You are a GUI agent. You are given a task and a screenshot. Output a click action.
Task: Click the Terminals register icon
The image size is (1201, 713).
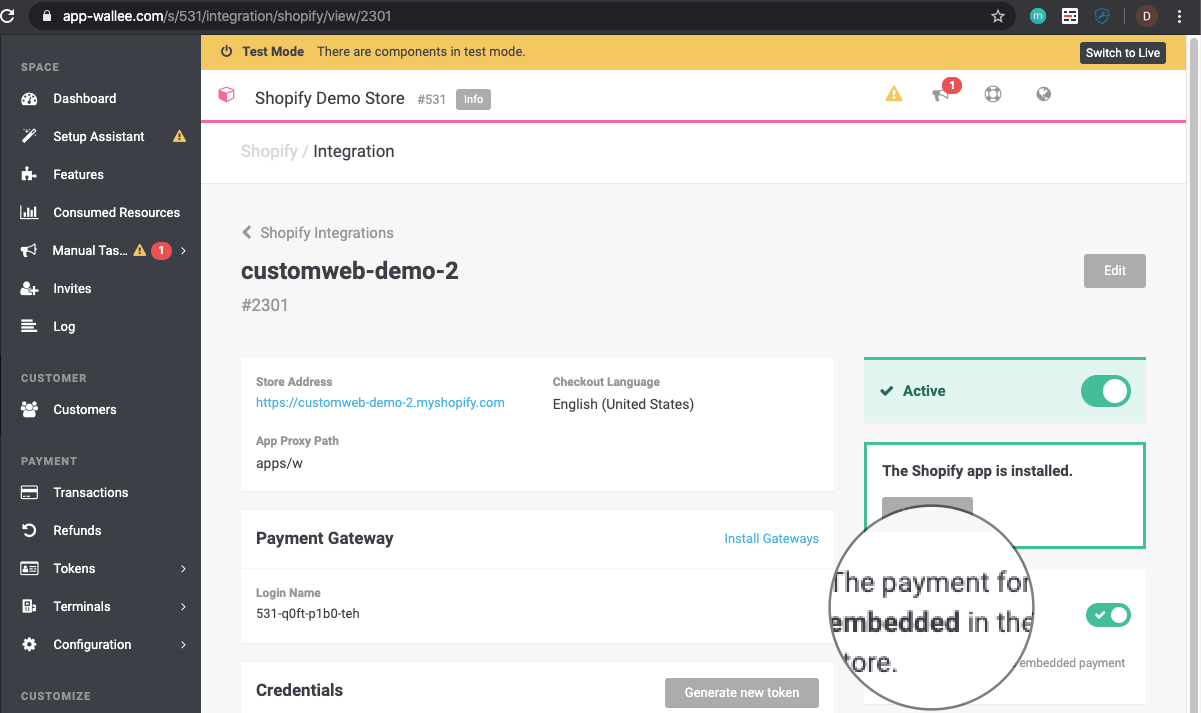(29, 607)
